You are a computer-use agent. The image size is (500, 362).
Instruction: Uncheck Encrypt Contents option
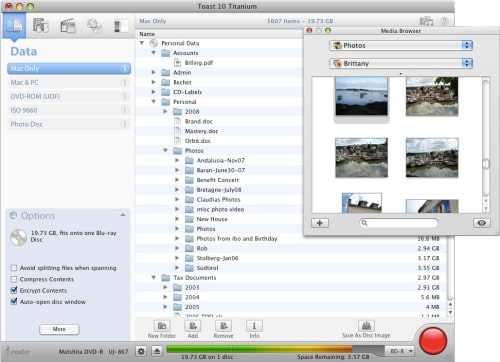coord(14,290)
